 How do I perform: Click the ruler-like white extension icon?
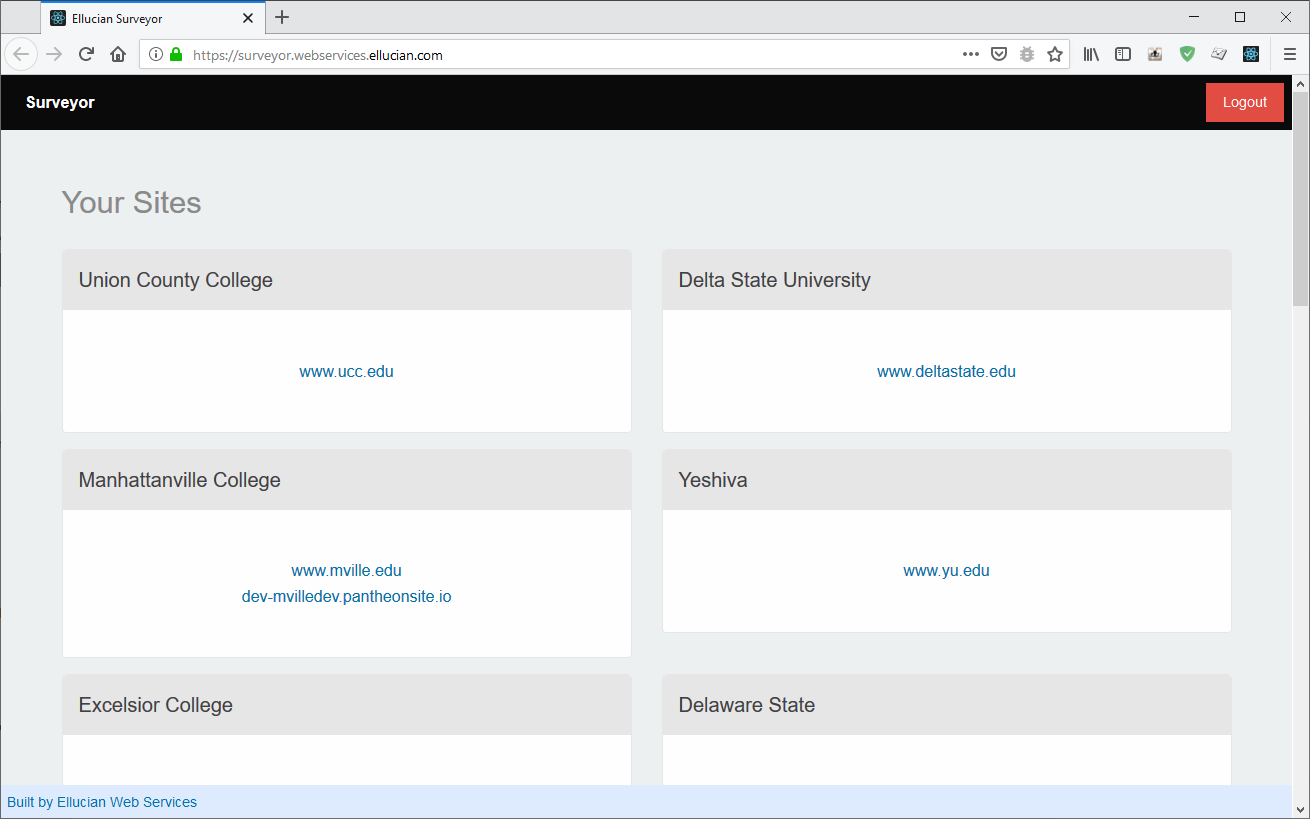coord(1219,55)
